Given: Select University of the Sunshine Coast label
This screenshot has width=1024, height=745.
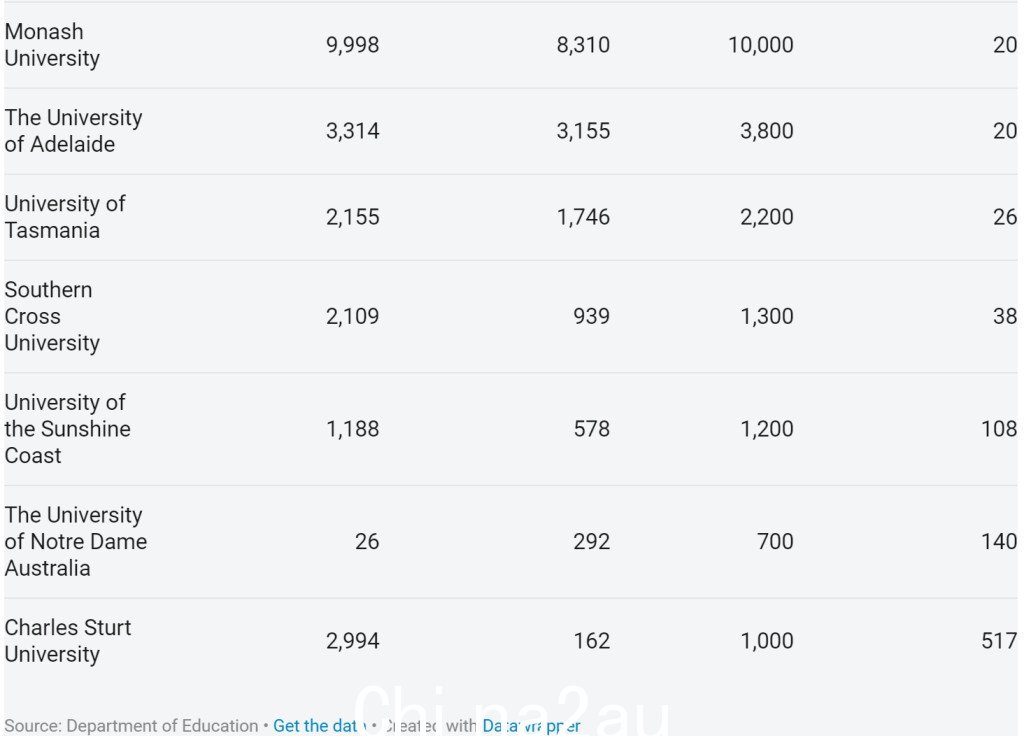Looking at the screenshot, I should coord(67,428).
